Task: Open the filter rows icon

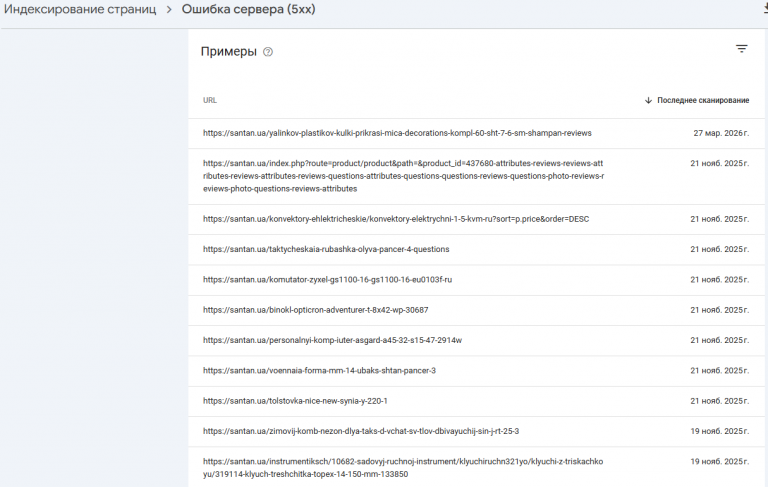Action: [741, 49]
